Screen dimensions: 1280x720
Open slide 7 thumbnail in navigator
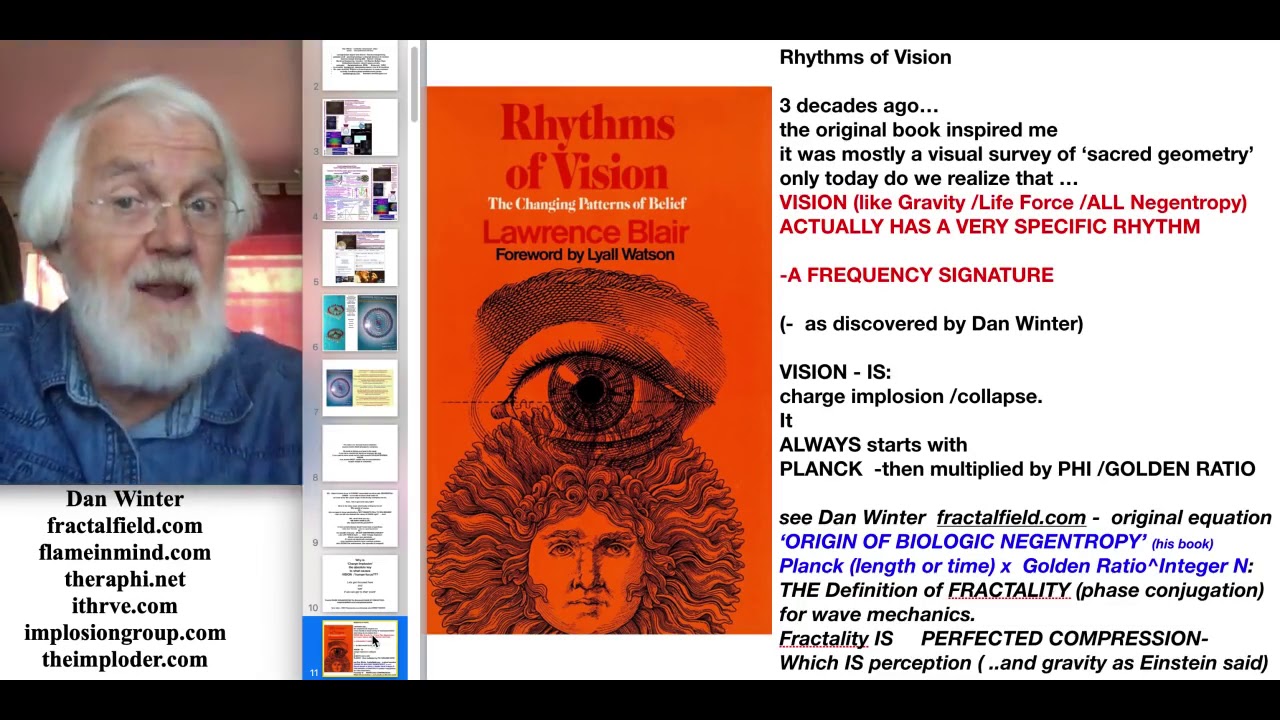[360, 387]
